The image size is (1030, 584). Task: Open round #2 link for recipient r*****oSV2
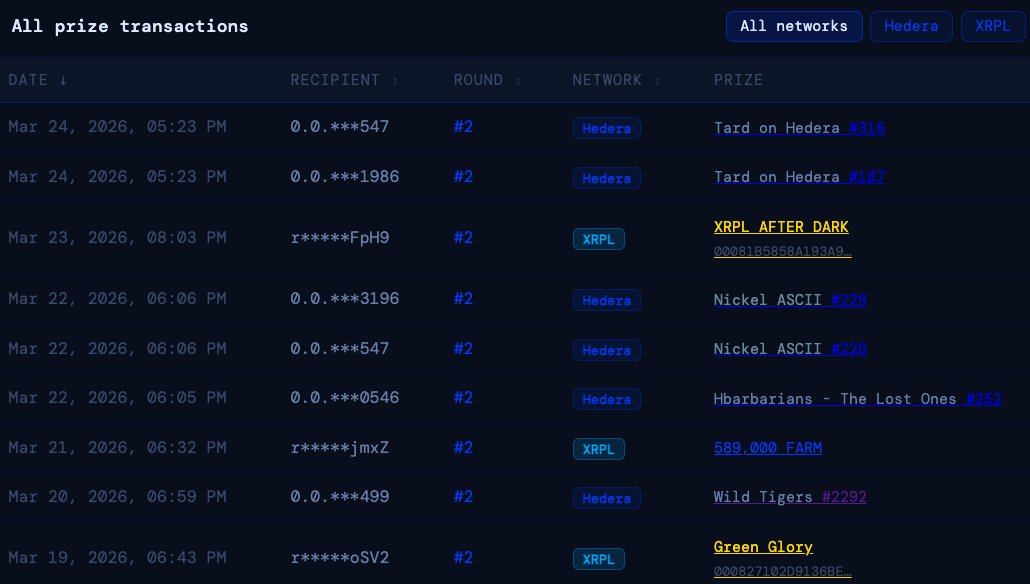pos(463,558)
